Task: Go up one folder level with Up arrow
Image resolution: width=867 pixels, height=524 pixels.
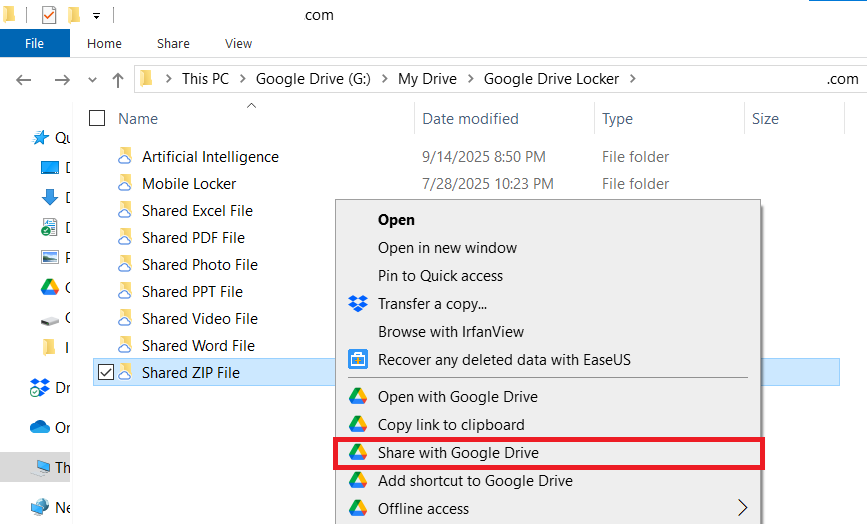Action: [118, 79]
